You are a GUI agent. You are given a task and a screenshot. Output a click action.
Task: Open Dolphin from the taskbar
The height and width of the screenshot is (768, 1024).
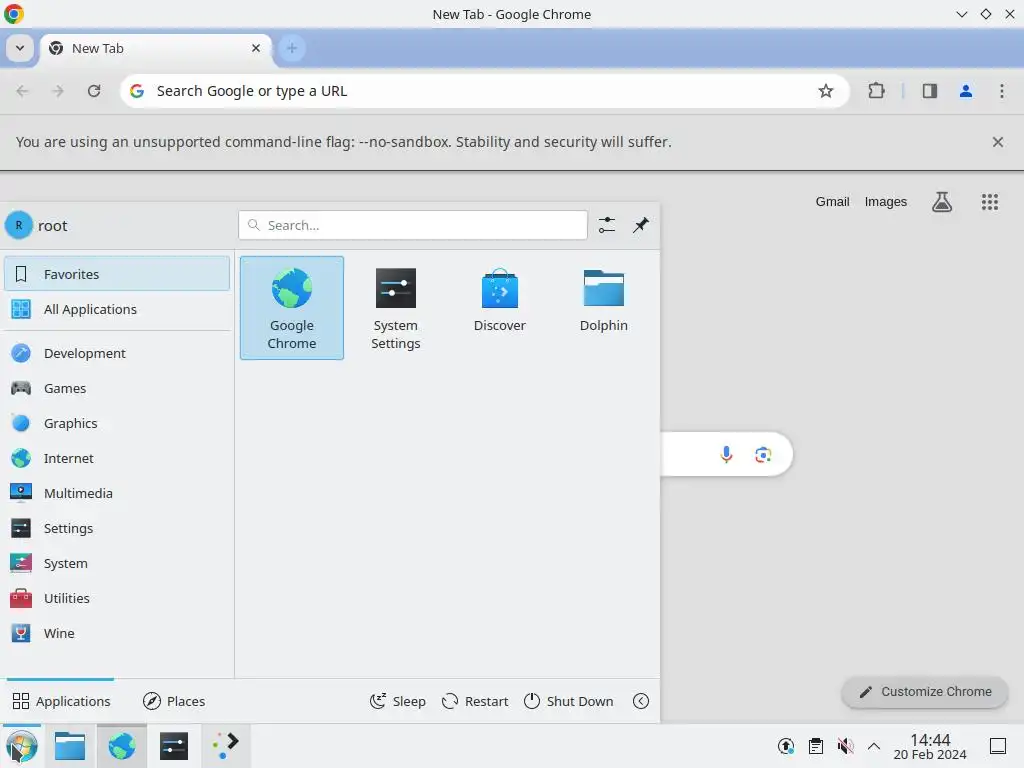70,746
